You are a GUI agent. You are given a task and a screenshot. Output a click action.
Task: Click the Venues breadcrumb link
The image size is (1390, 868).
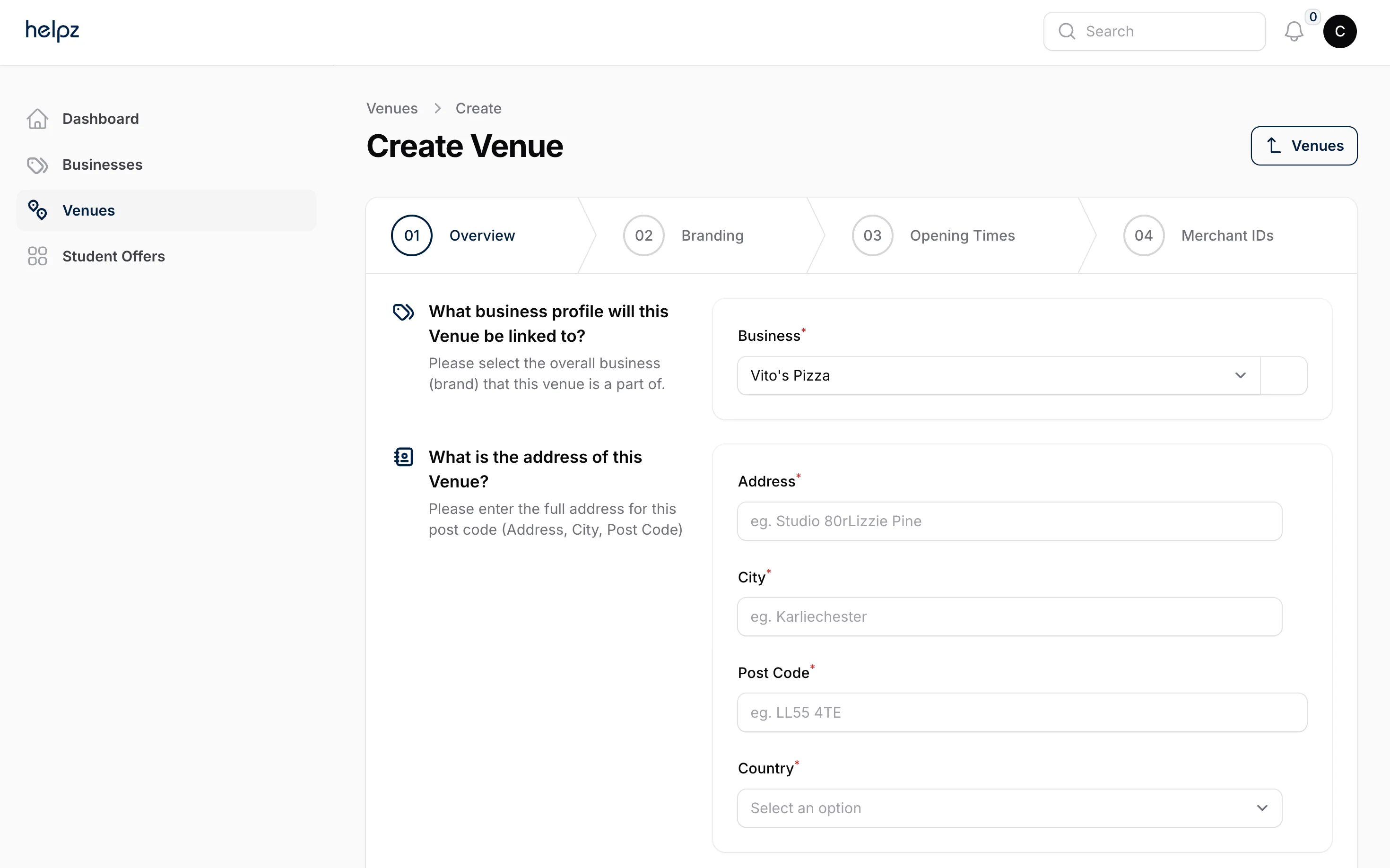pos(391,109)
